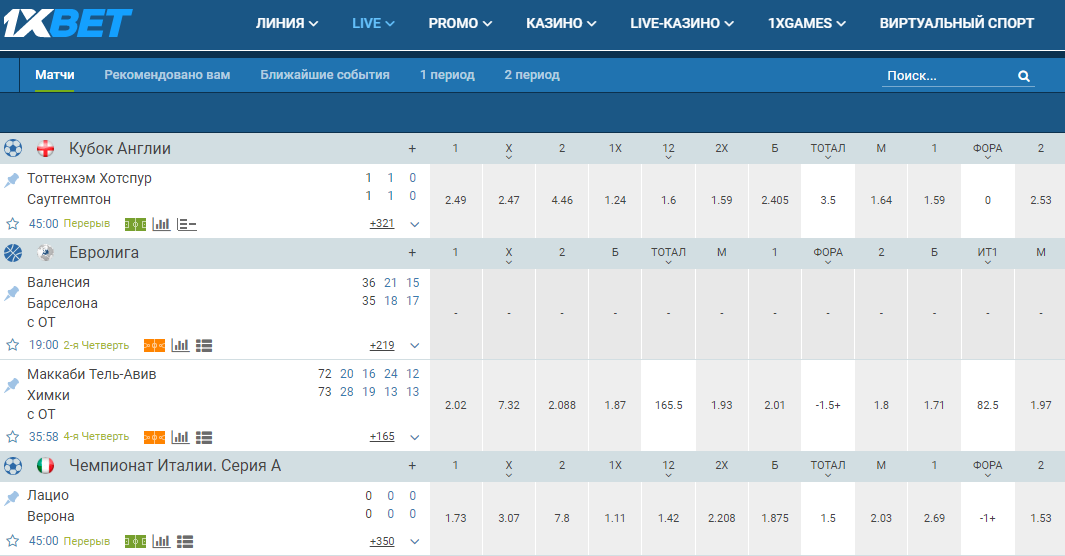1065x556 pixels.
Task: Open the statistics chart for the Тоттенхэм match
Action: pos(161,224)
